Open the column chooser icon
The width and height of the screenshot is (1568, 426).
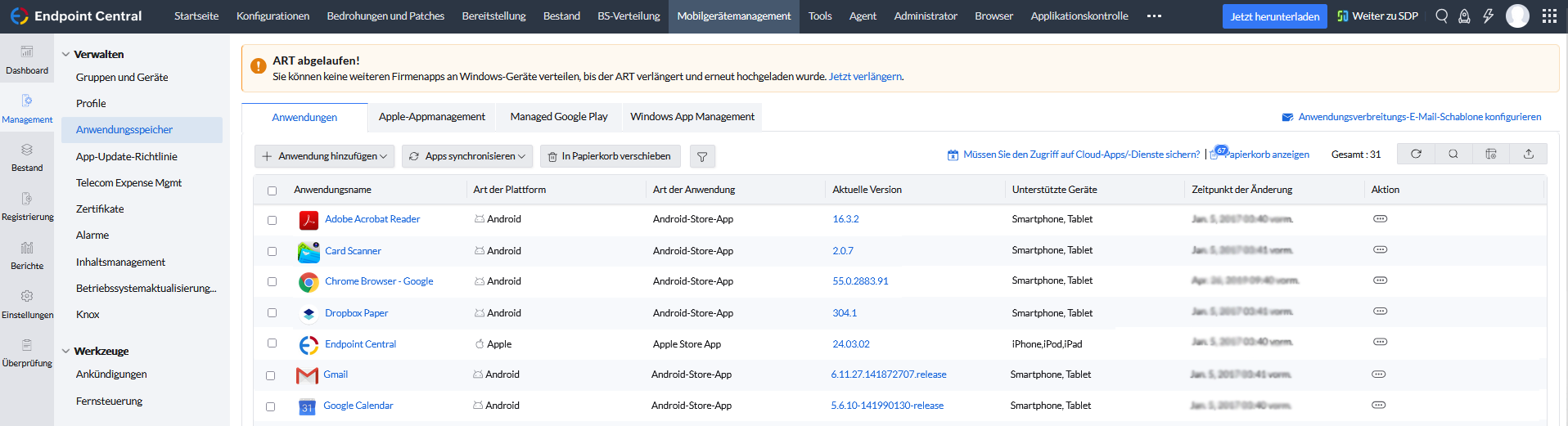1491,154
